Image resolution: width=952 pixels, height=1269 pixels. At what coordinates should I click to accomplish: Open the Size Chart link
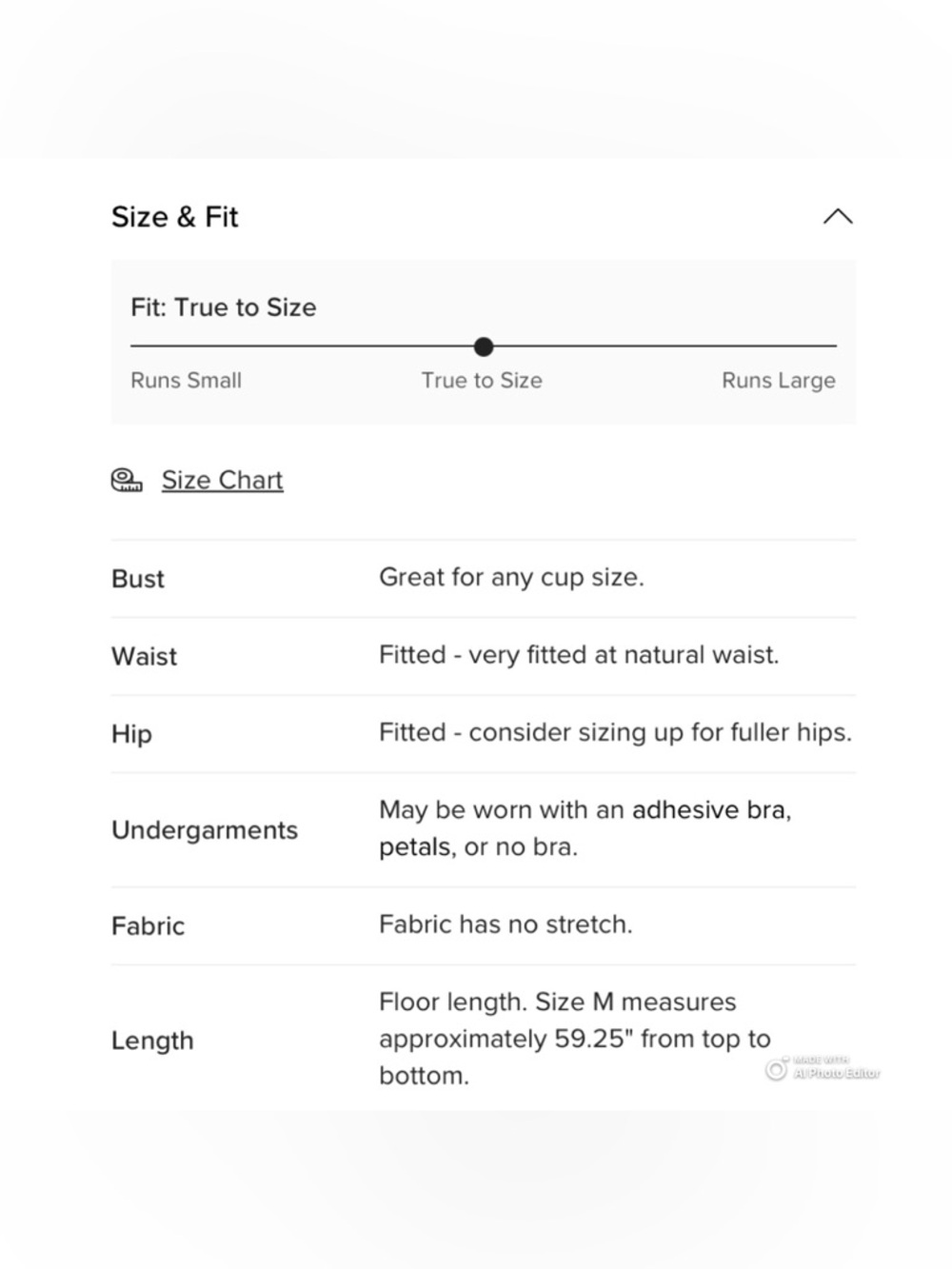click(x=222, y=480)
